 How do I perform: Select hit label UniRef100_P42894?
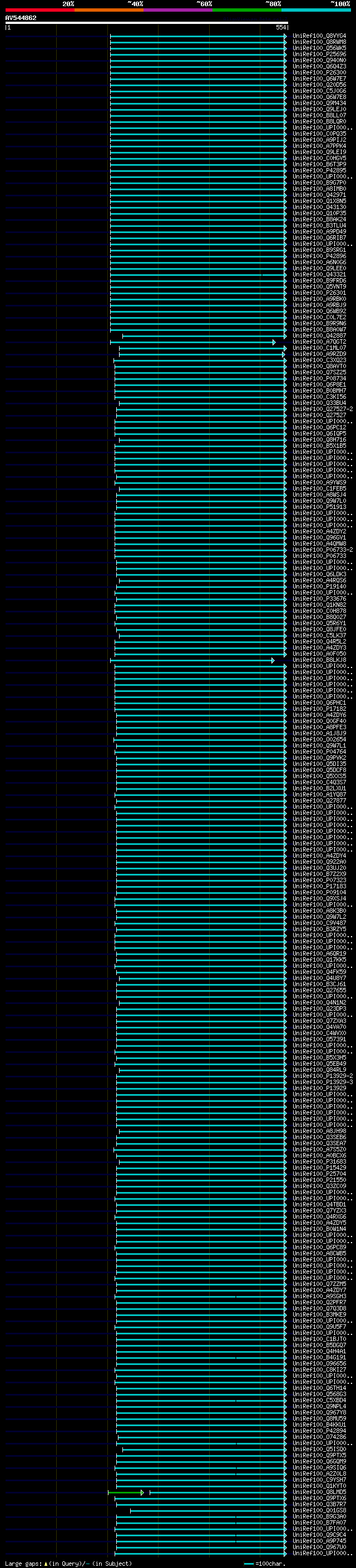pos(319,1431)
